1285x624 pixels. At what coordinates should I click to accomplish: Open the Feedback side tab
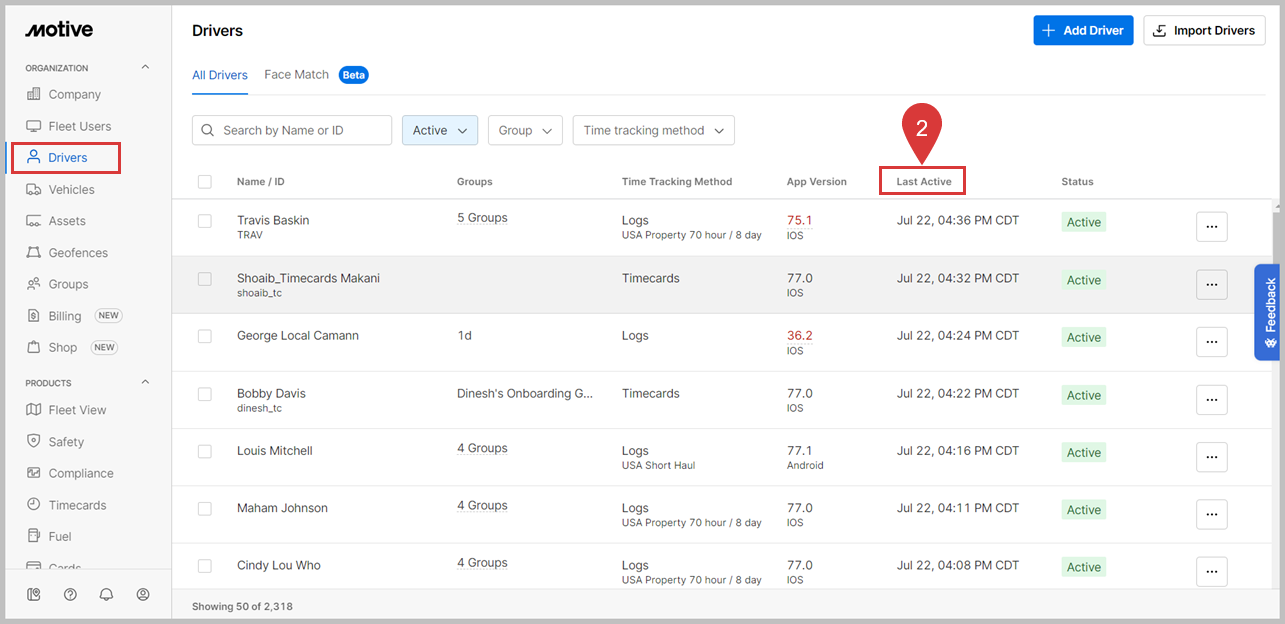pyautogui.click(x=1268, y=312)
